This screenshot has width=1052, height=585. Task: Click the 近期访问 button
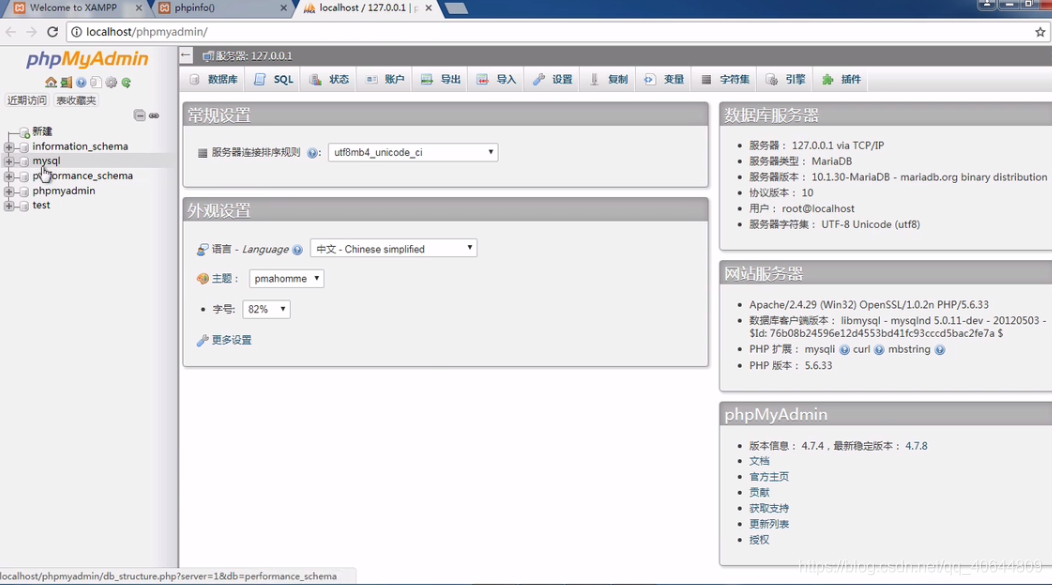point(27,101)
